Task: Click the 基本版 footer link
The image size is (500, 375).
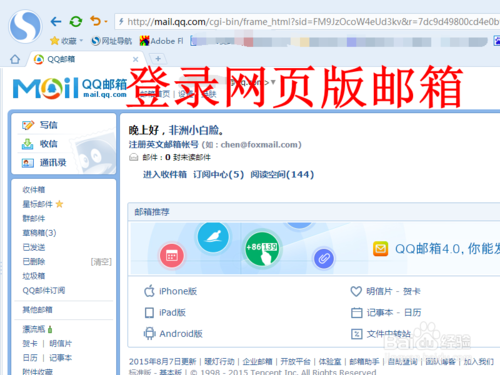Action: 171,372
